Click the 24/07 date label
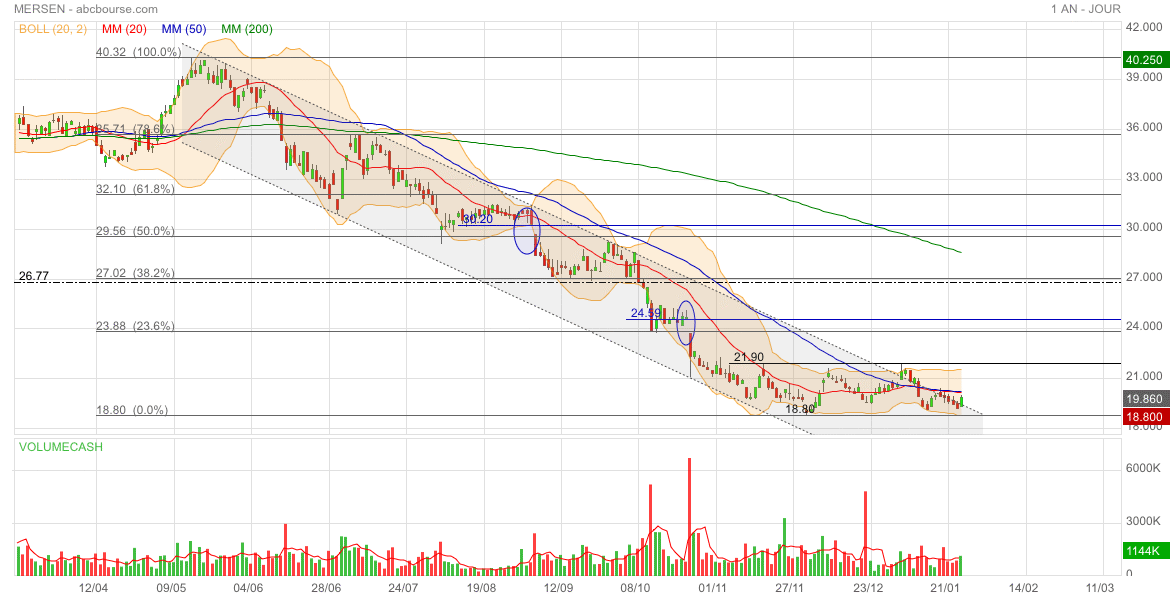 click(x=403, y=588)
